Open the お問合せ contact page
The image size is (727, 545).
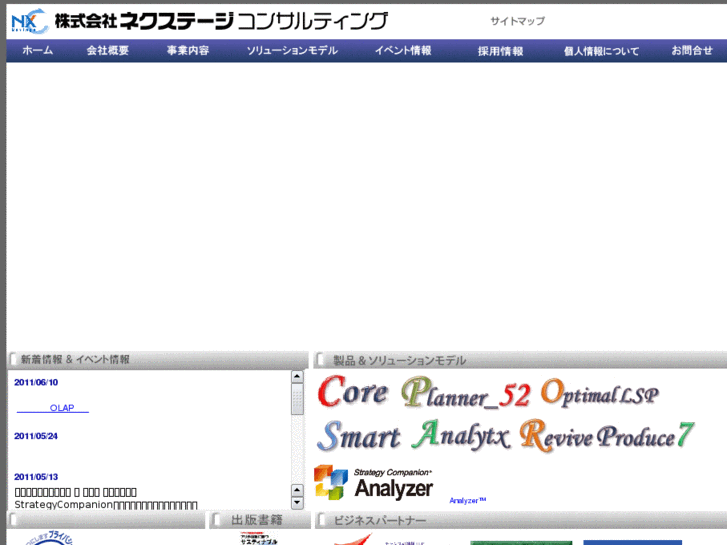coord(692,51)
